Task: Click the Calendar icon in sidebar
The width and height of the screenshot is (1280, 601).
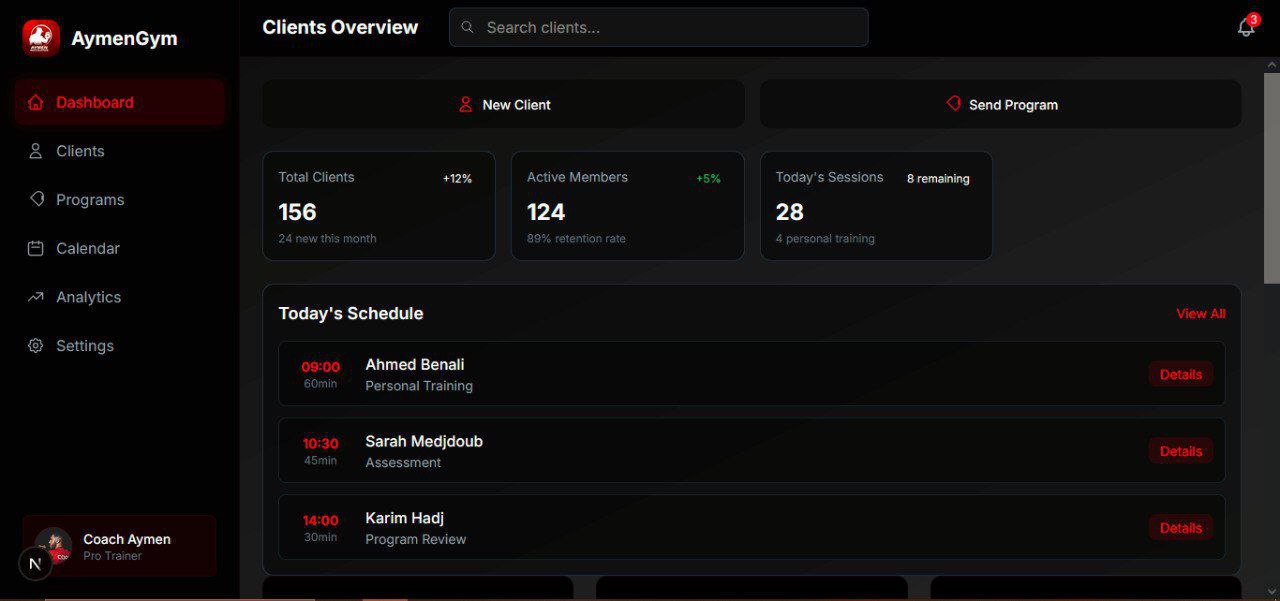Action: (35, 248)
